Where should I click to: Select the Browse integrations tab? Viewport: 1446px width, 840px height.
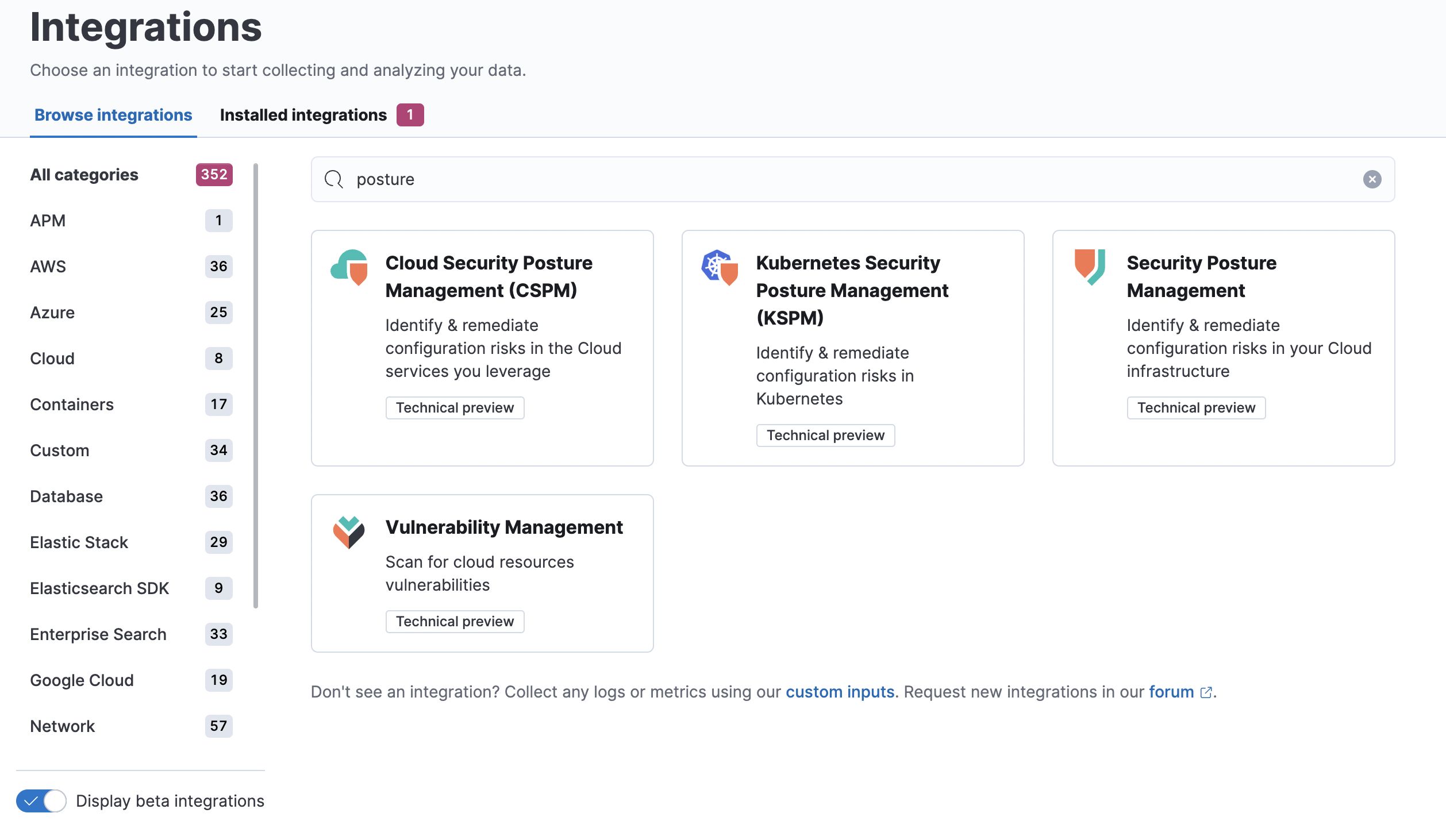(x=113, y=114)
